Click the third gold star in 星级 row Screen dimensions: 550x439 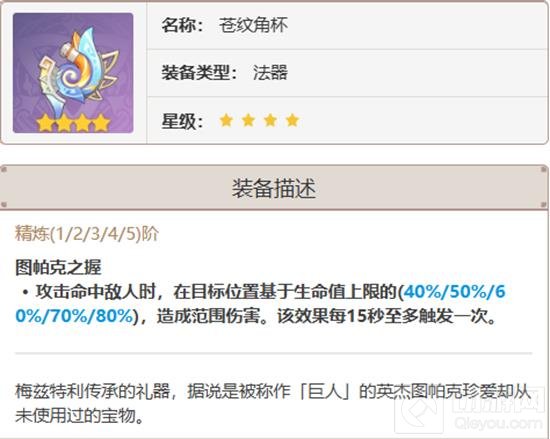270,120
